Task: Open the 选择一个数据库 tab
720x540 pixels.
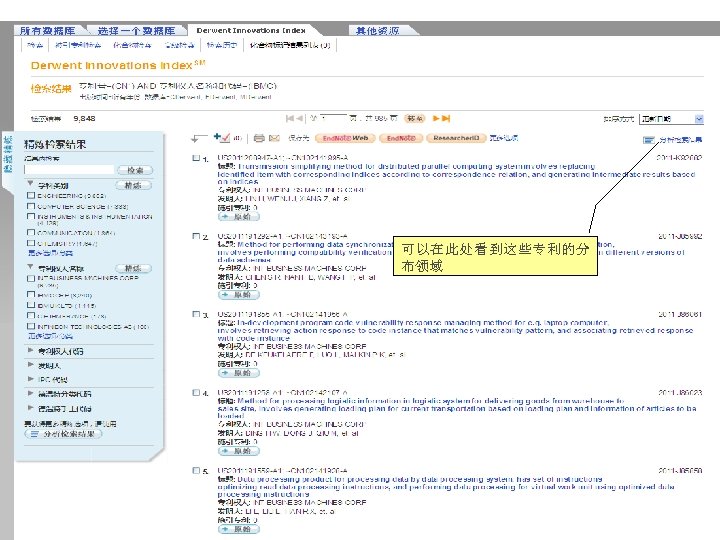Action: [136, 31]
